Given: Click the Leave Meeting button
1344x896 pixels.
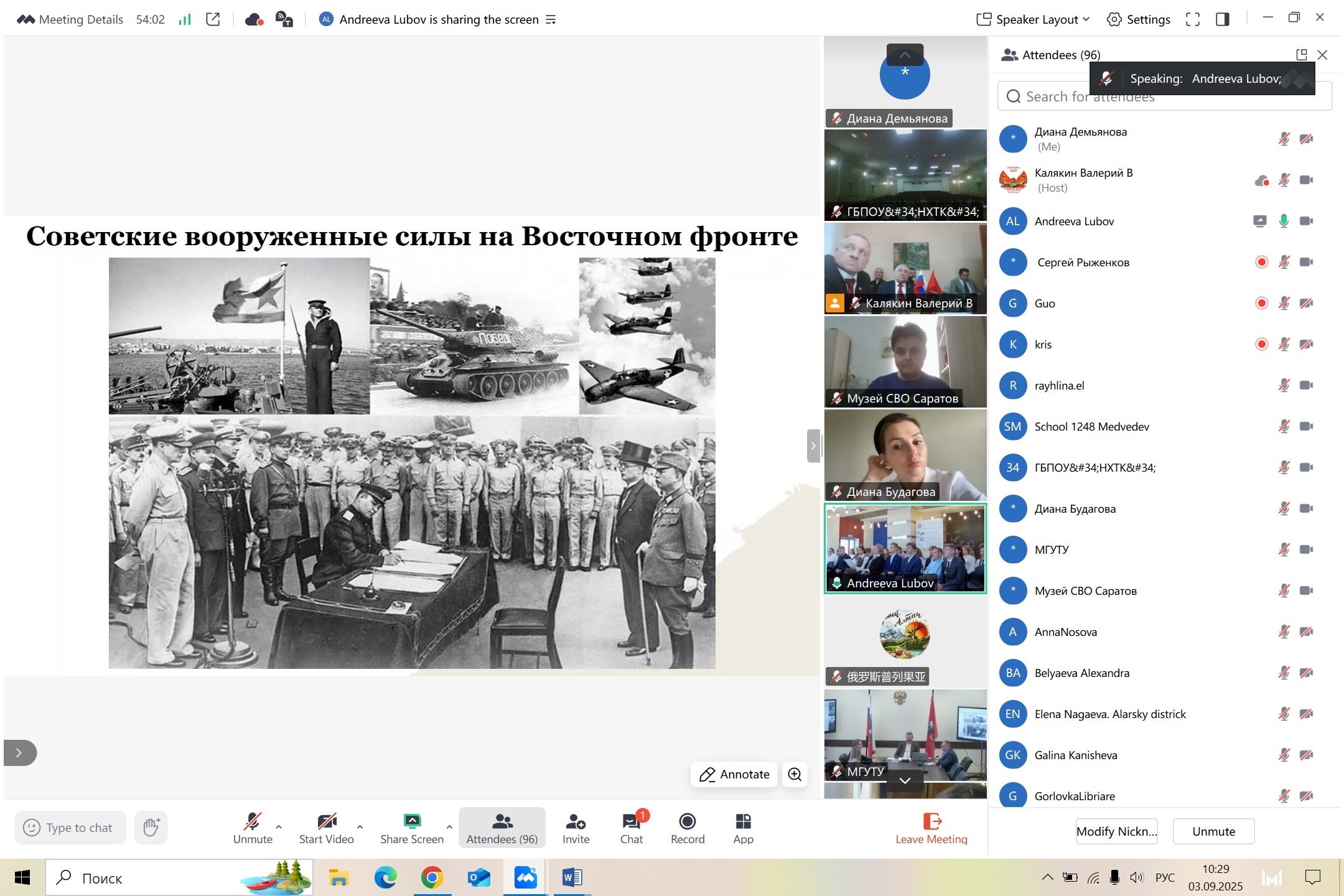Looking at the screenshot, I should click(931, 828).
